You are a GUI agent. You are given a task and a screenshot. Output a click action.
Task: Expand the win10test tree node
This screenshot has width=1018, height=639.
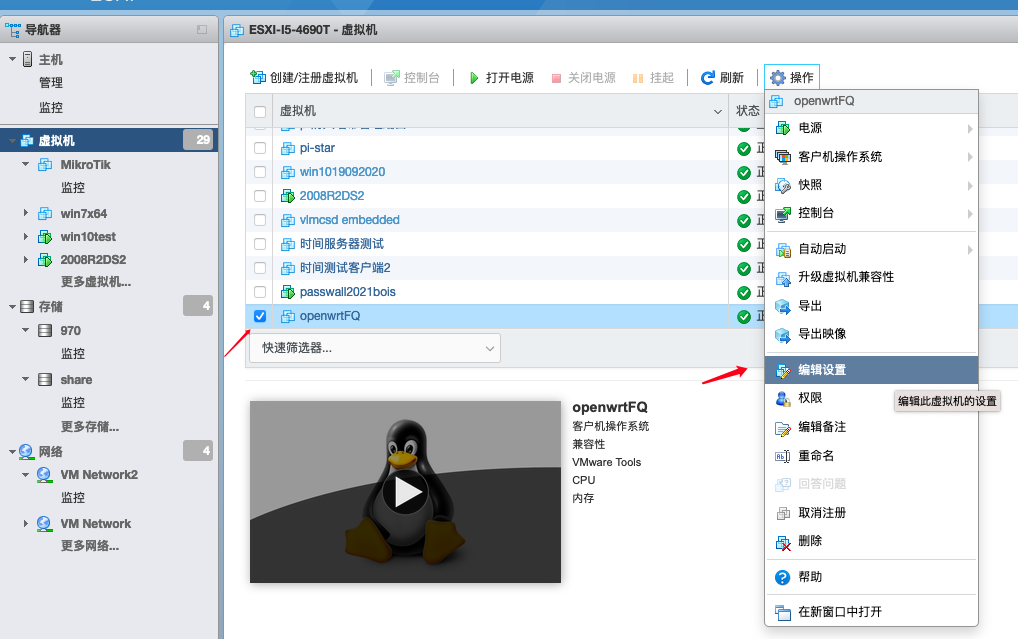26,236
